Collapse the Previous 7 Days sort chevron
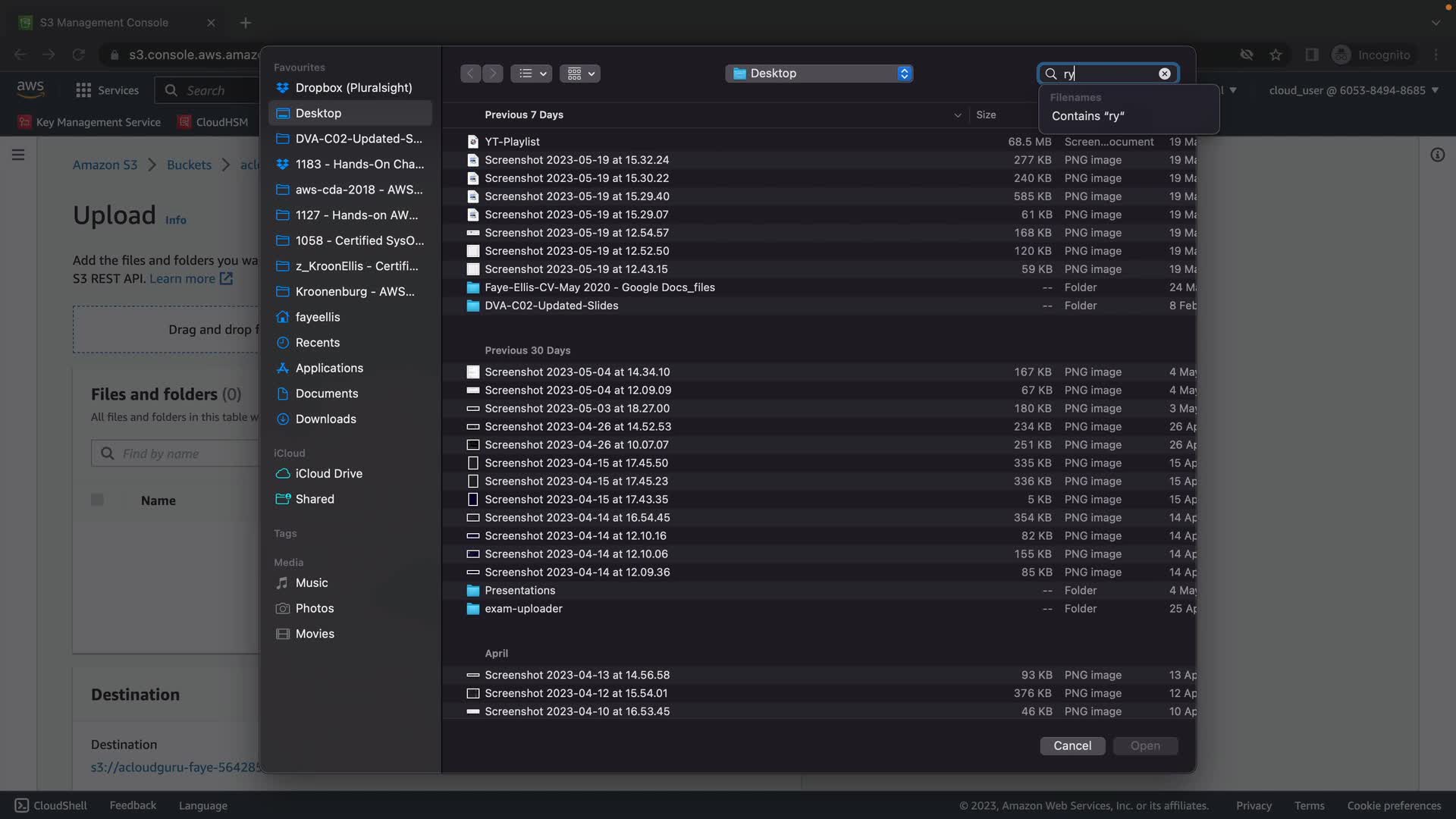The image size is (1456, 819). [957, 115]
